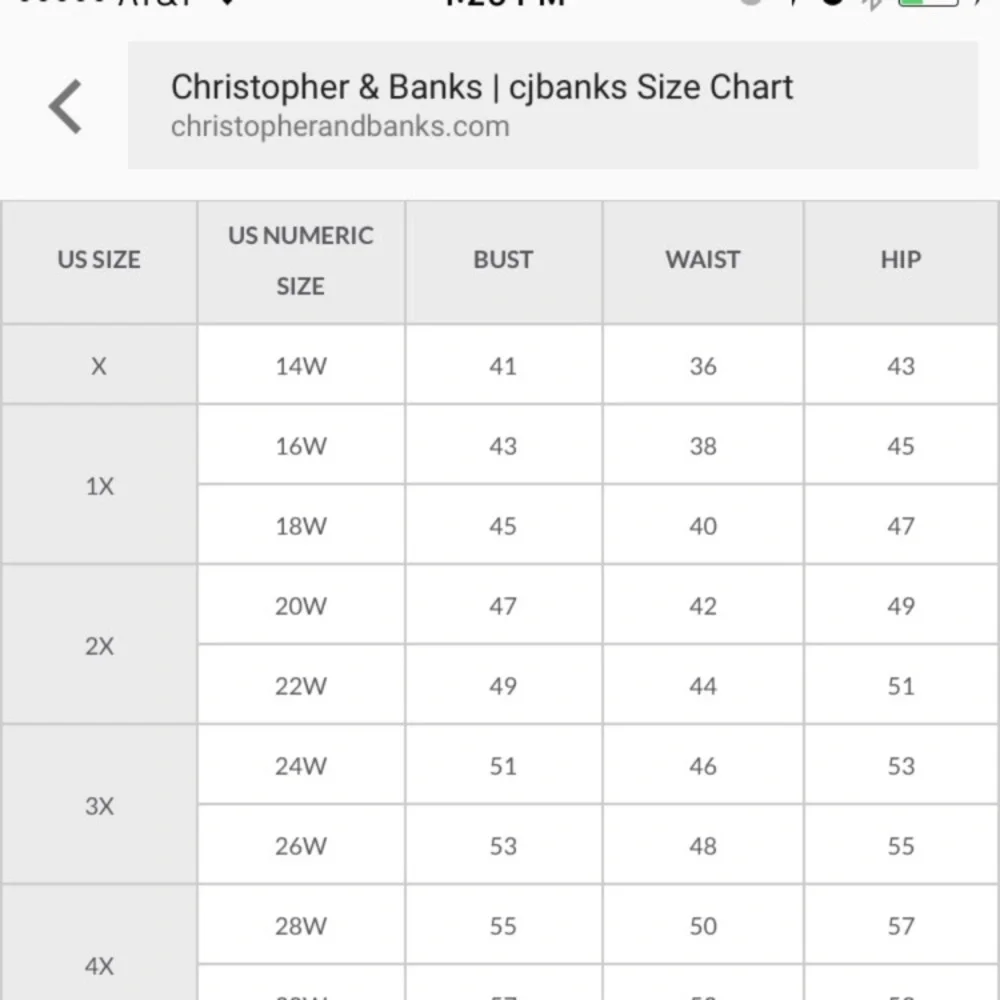Select the 3X size row label
The height and width of the screenshot is (1000, 1000).
(99, 806)
